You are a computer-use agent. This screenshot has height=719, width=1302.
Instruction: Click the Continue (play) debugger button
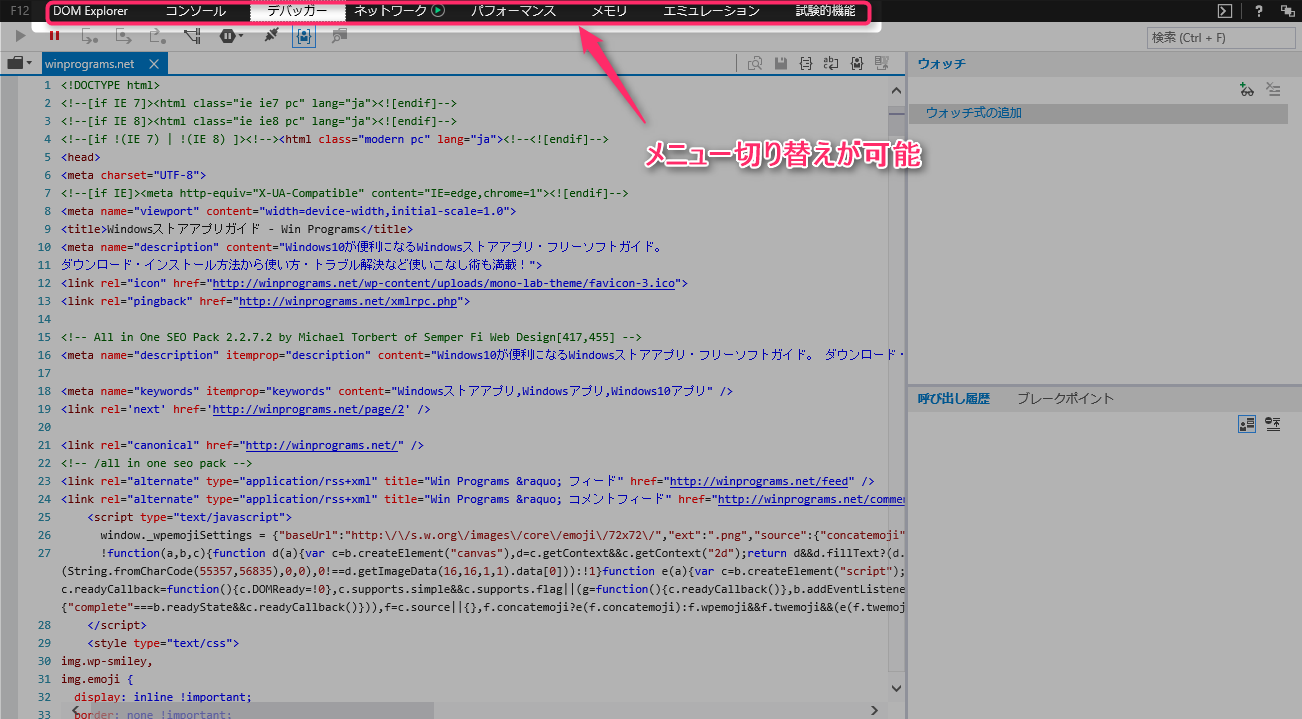click(22, 36)
